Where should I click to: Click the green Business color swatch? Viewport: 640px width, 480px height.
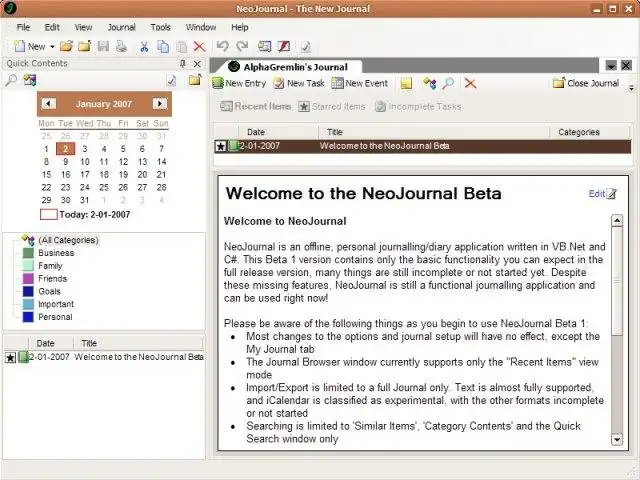[28, 253]
